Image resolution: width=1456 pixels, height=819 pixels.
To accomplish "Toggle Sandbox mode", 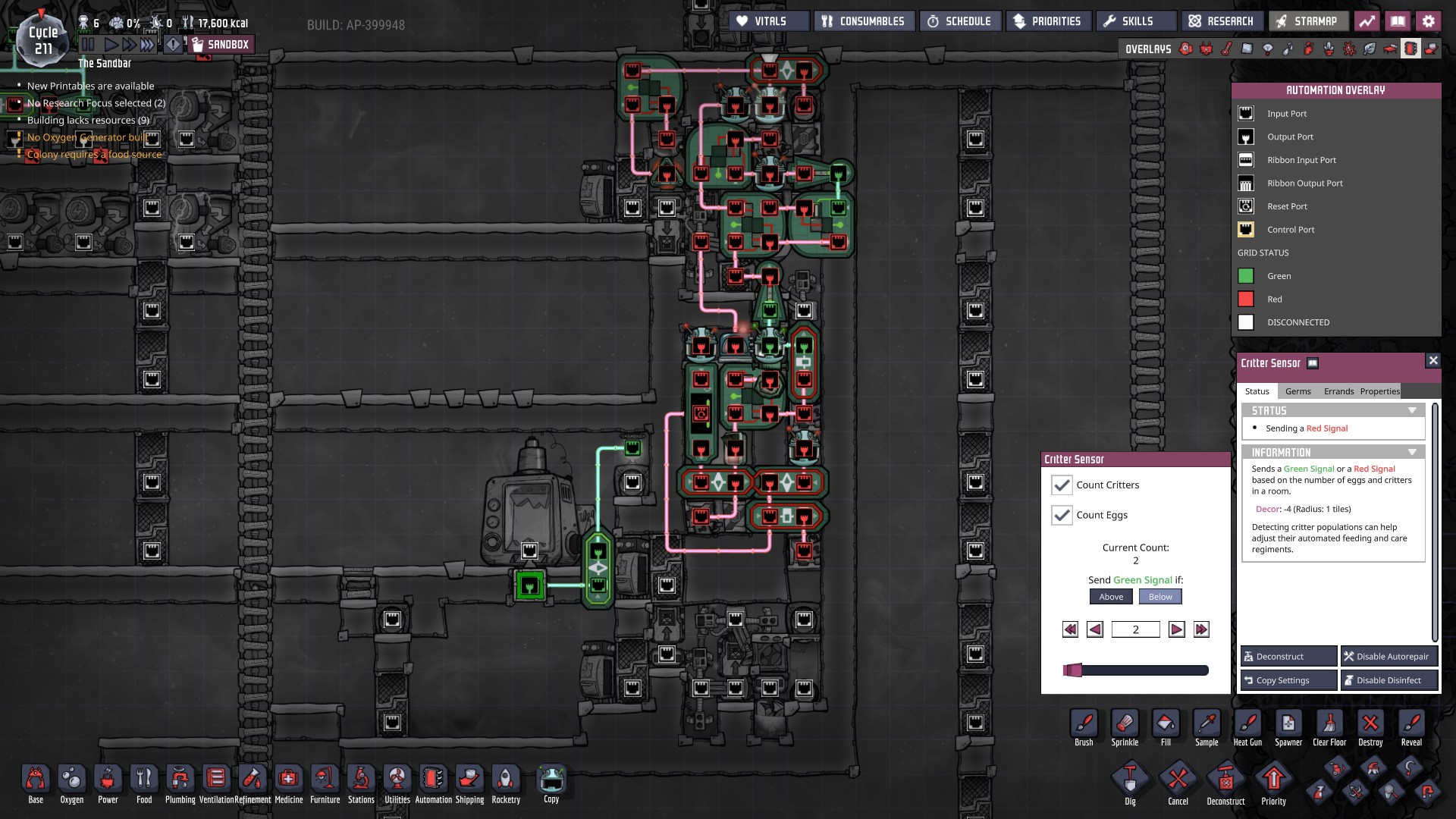I will tap(221, 45).
